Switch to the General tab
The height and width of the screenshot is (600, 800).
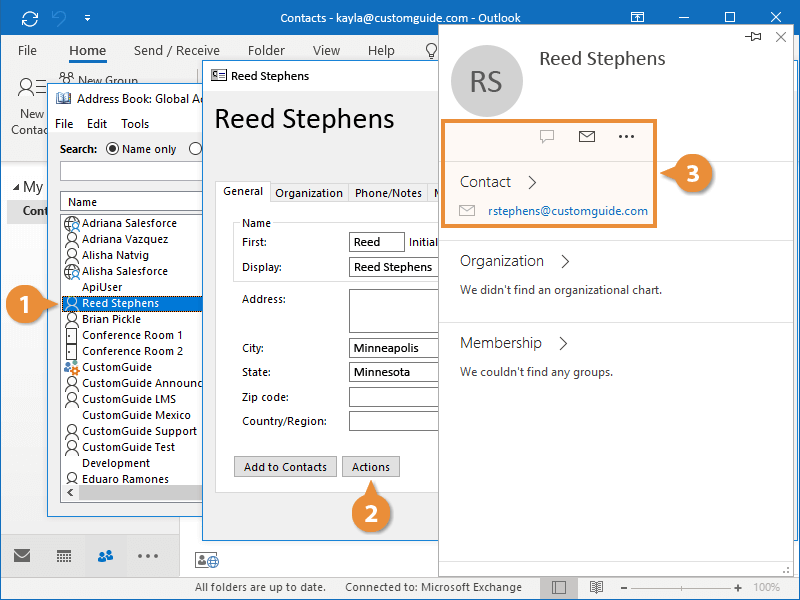coord(243,191)
